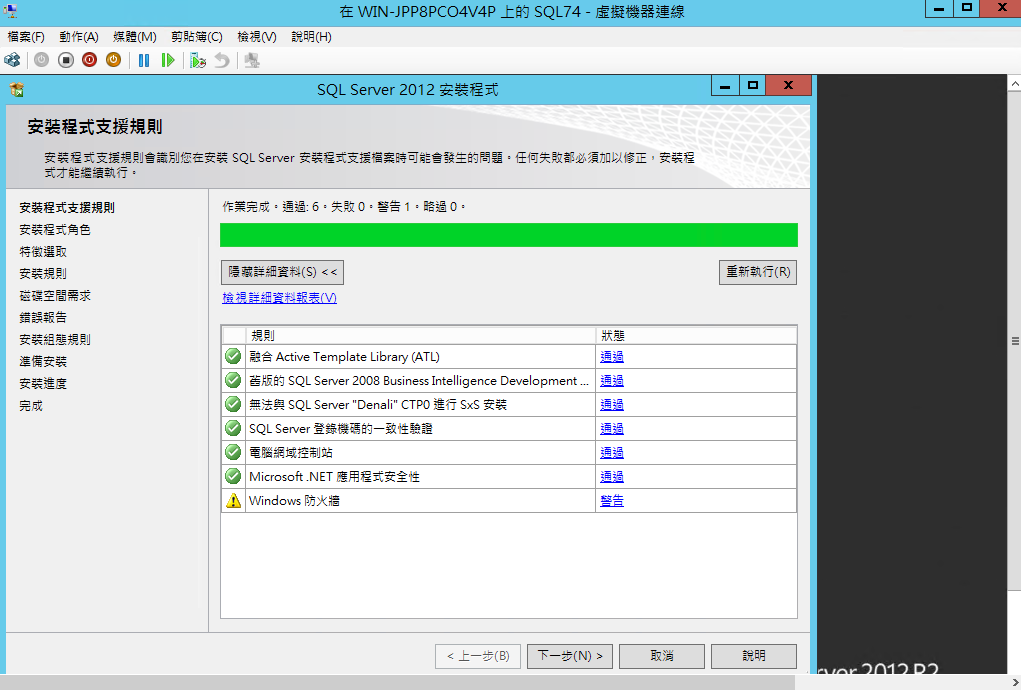Image resolution: width=1021 pixels, height=690 pixels.
Task: Open the 檔案(F) menu
Action: click(25, 37)
